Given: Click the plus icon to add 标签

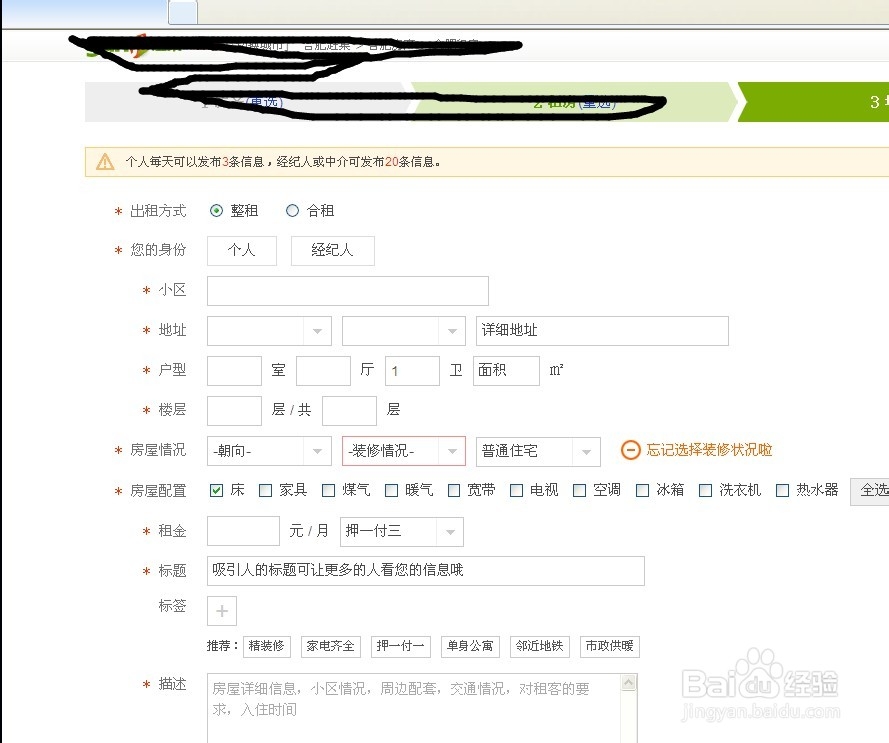Looking at the screenshot, I should [222, 611].
